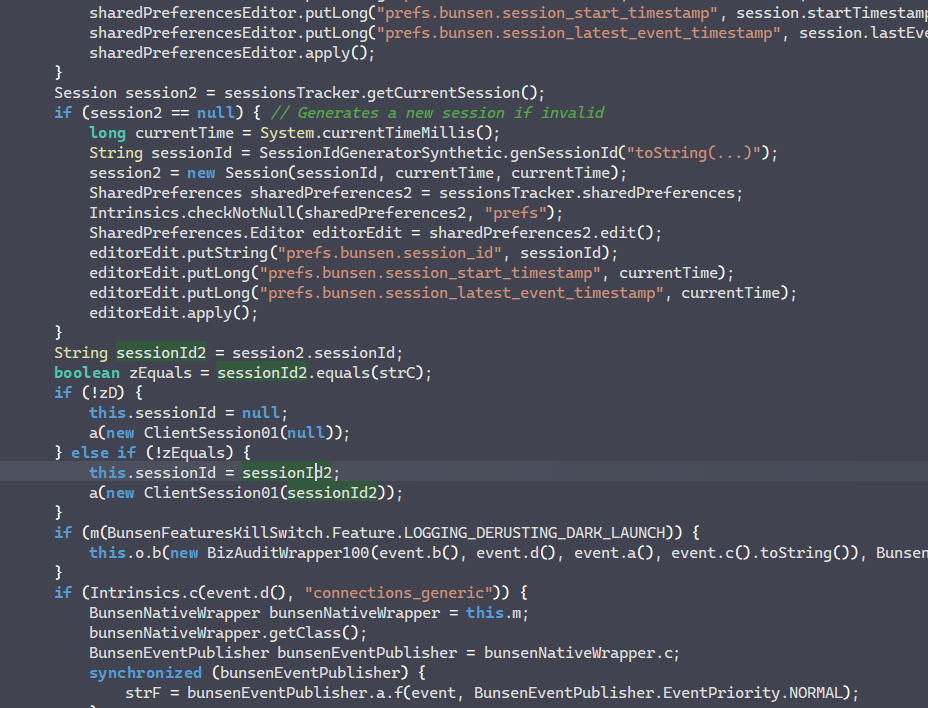Screen dimensions: 928x708
Task: Click "event.c().toString()" argument
Action: click(x=762, y=553)
